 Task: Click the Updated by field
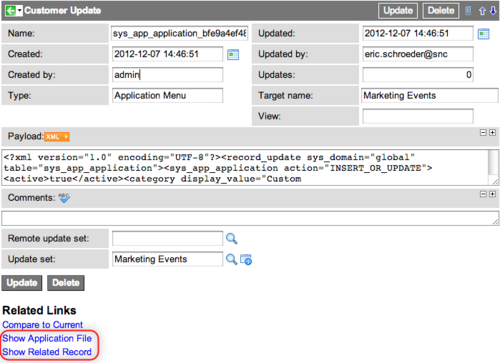pyautogui.click(x=418, y=54)
